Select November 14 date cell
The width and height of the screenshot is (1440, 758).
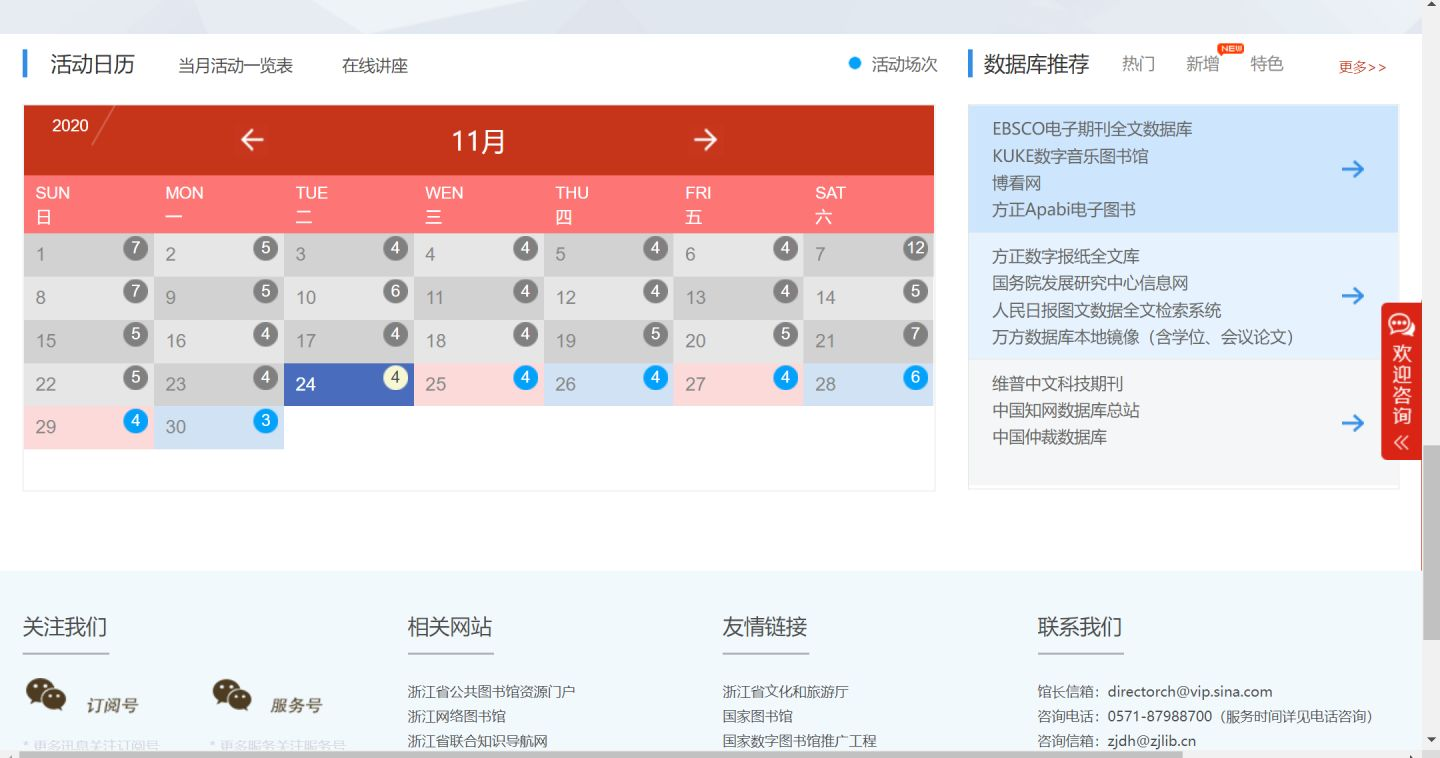point(868,298)
